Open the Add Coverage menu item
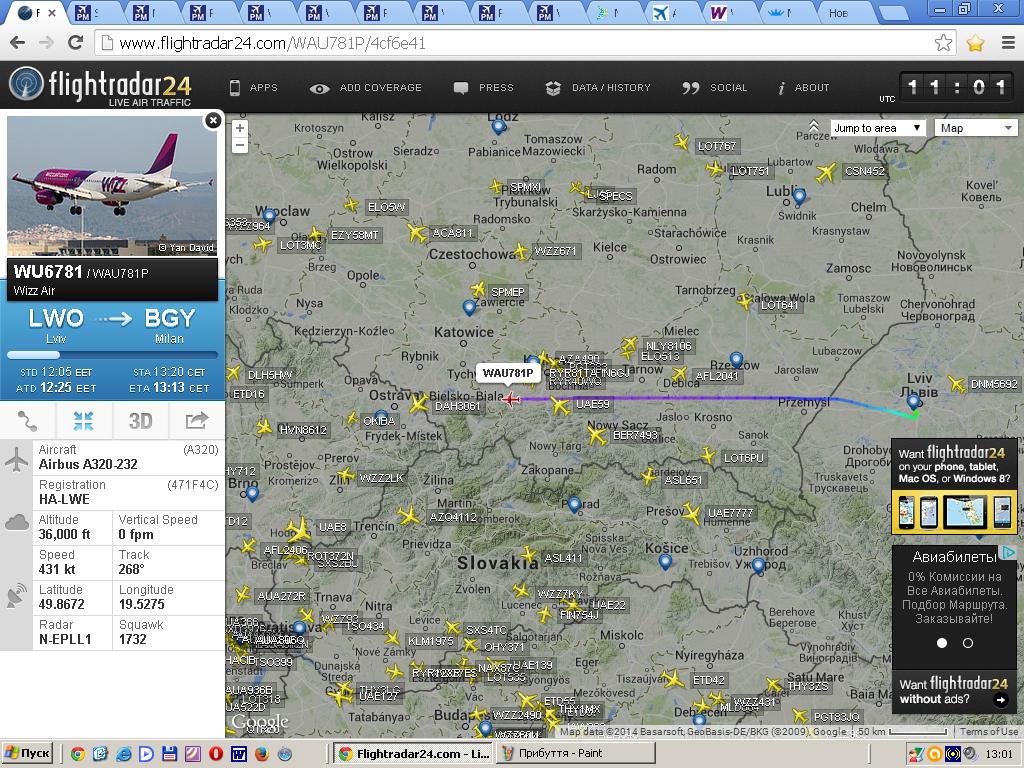 coord(366,88)
